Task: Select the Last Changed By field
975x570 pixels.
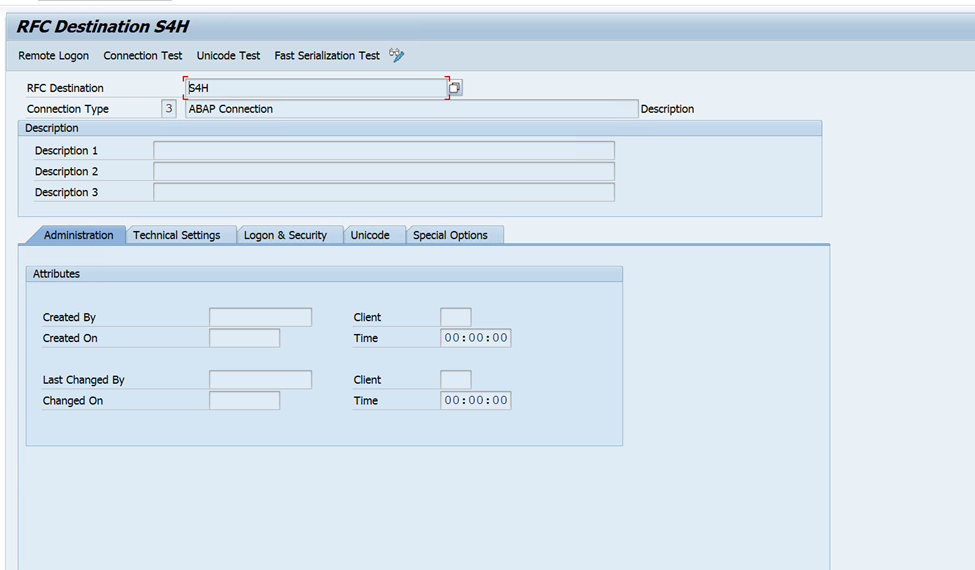Action: click(x=260, y=380)
